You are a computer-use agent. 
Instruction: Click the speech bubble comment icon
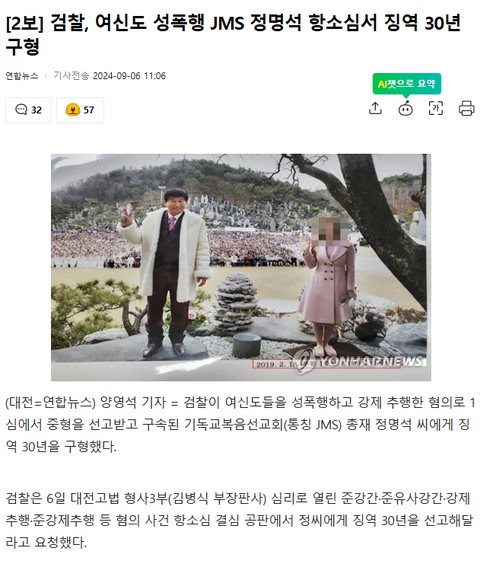tap(21, 110)
